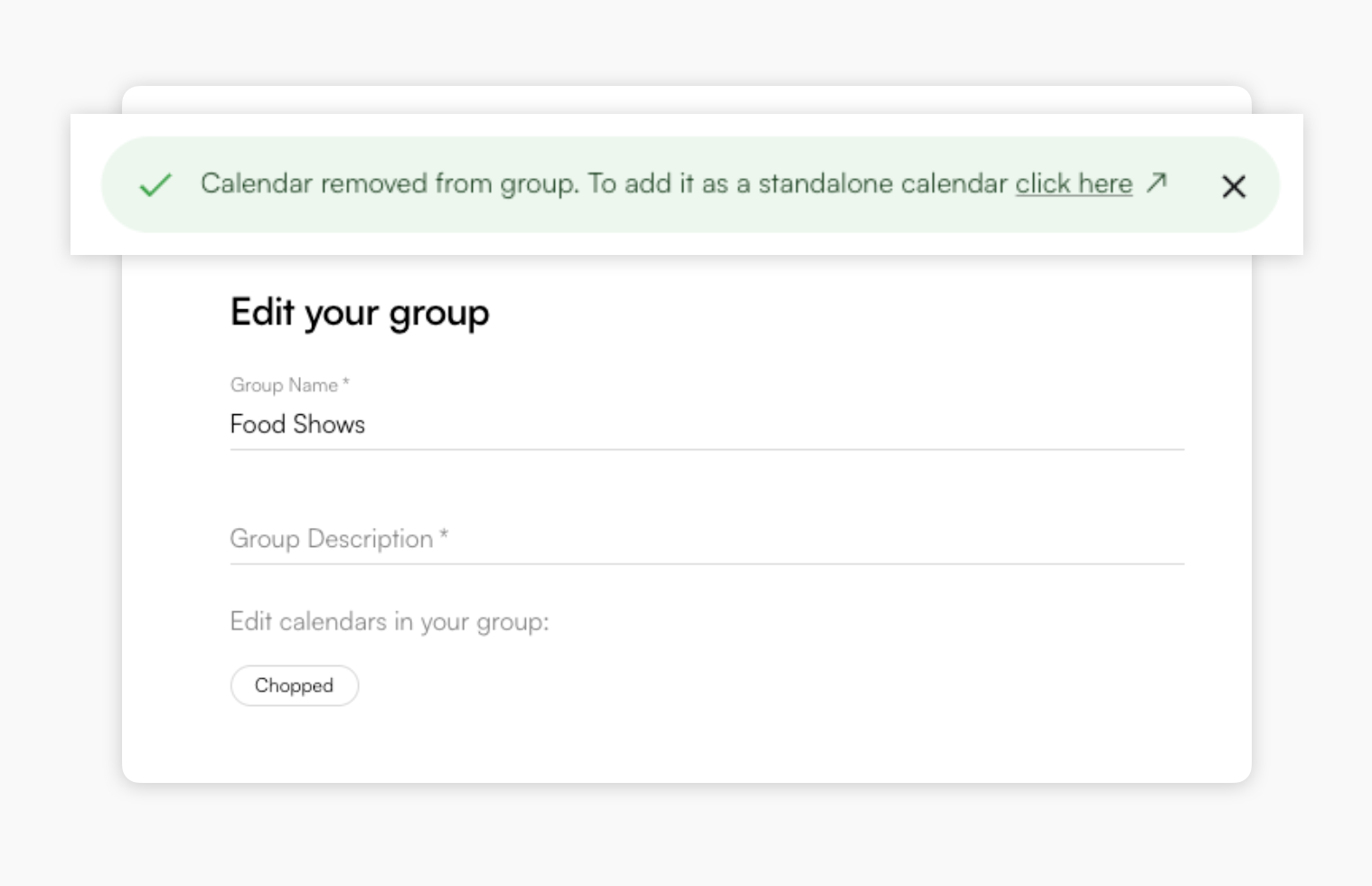The image size is (1372, 886).
Task: Click the required asterisk beside Group Description
Action: (x=444, y=536)
